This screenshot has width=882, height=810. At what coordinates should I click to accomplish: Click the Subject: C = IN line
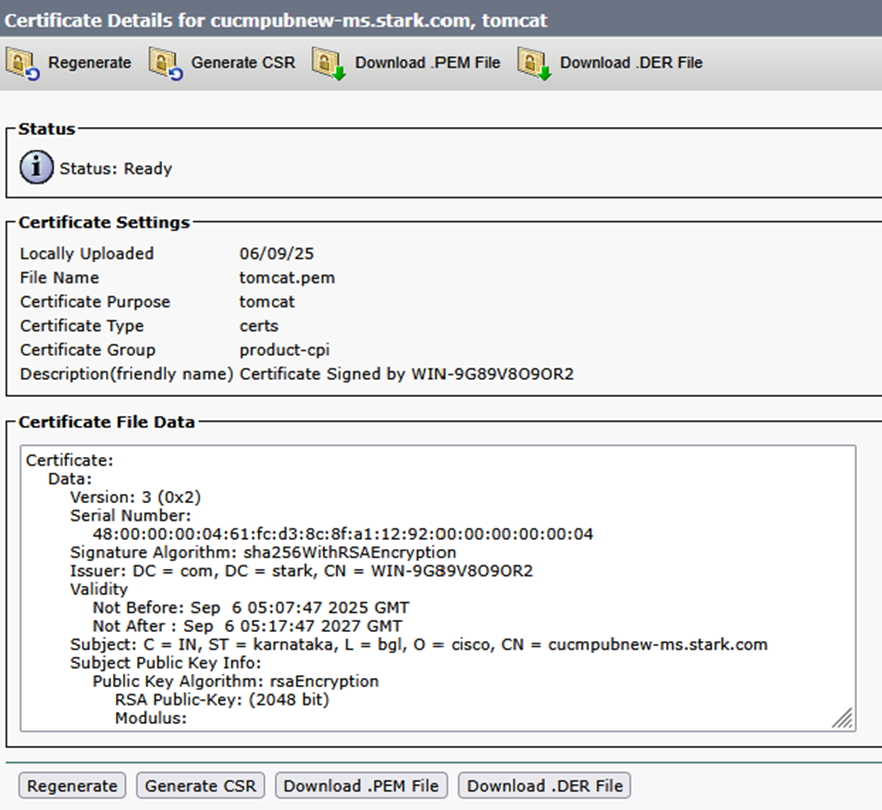(x=419, y=645)
